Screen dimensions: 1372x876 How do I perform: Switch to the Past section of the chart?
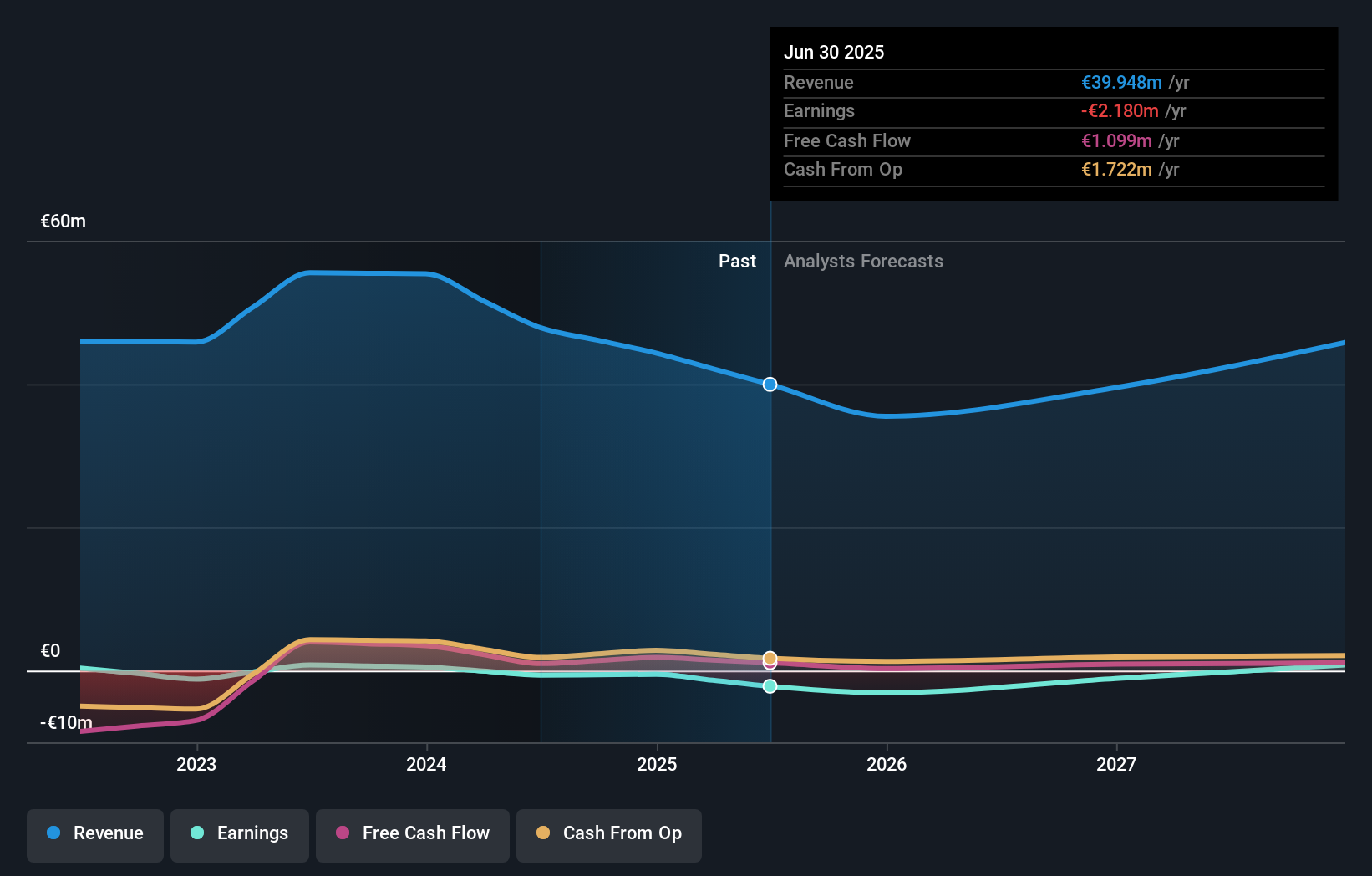point(737,261)
